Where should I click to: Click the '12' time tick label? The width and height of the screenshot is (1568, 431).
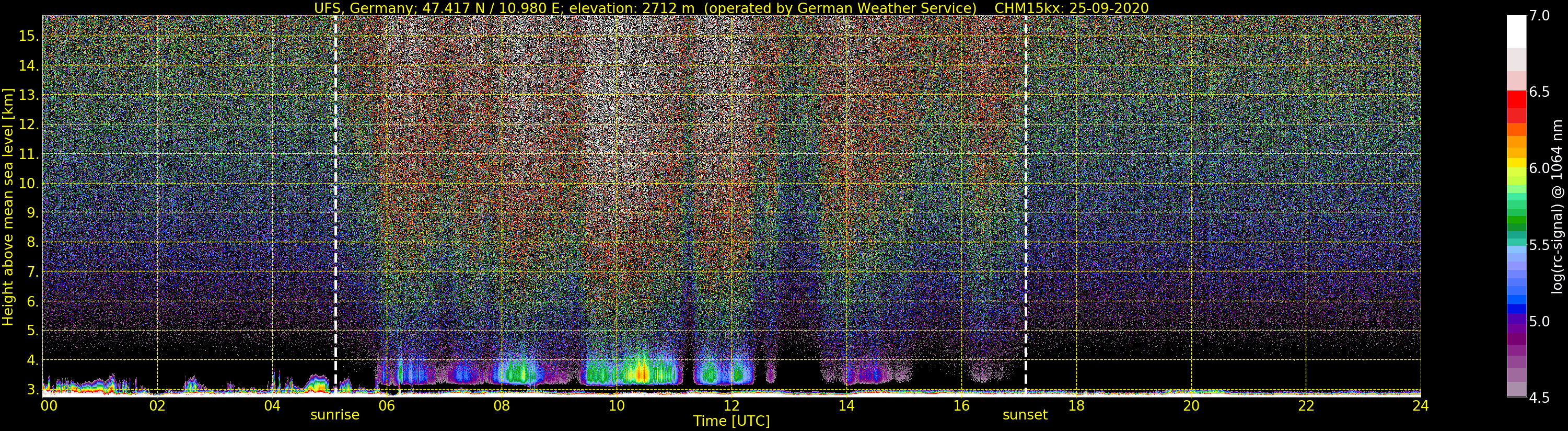coord(731,405)
